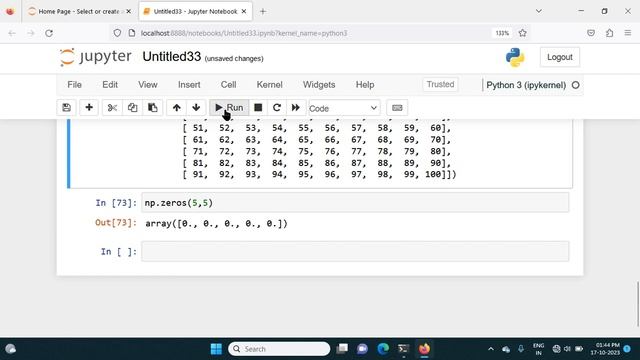Viewport: 640px width, 360px height.
Task: Open the Help menu
Action: point(365,85)
